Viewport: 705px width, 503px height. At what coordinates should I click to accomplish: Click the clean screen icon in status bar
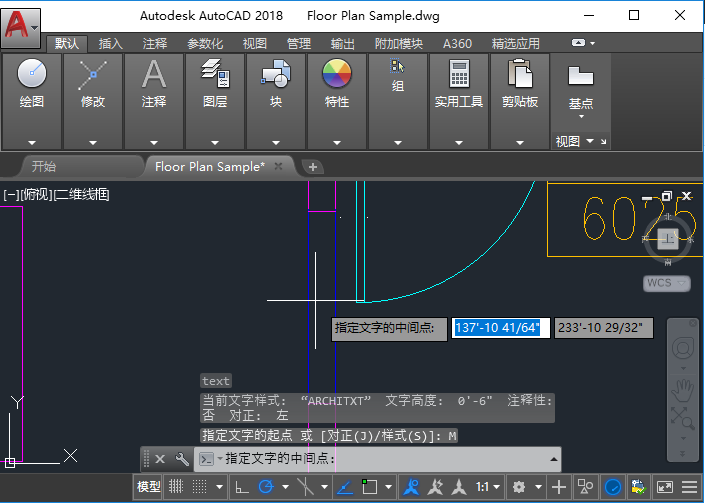(665, 487)
